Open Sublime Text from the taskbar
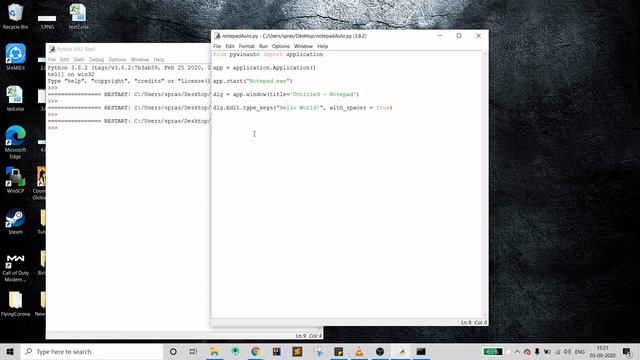 [297, 351]
